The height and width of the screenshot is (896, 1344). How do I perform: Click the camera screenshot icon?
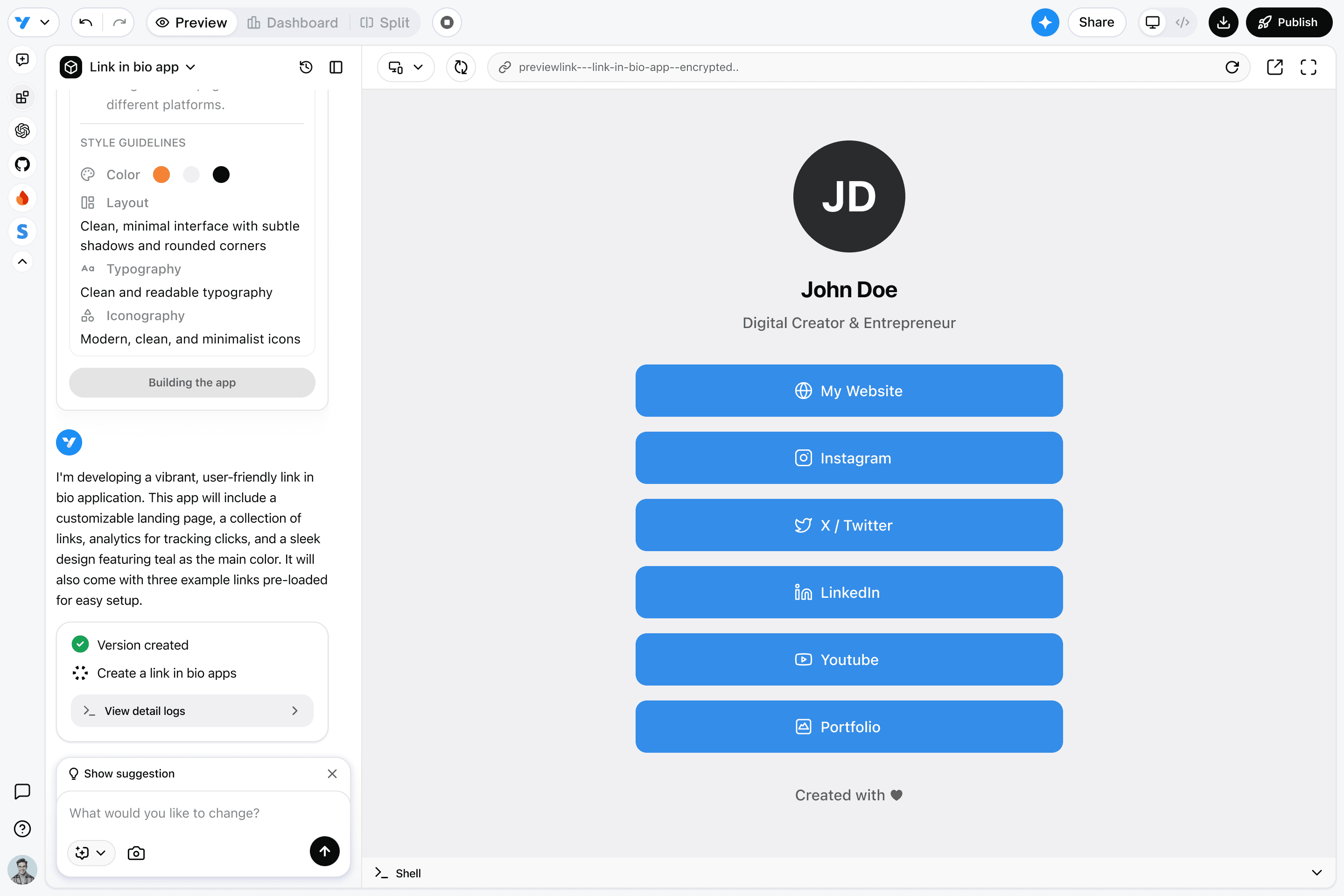(x=136, y=853)
